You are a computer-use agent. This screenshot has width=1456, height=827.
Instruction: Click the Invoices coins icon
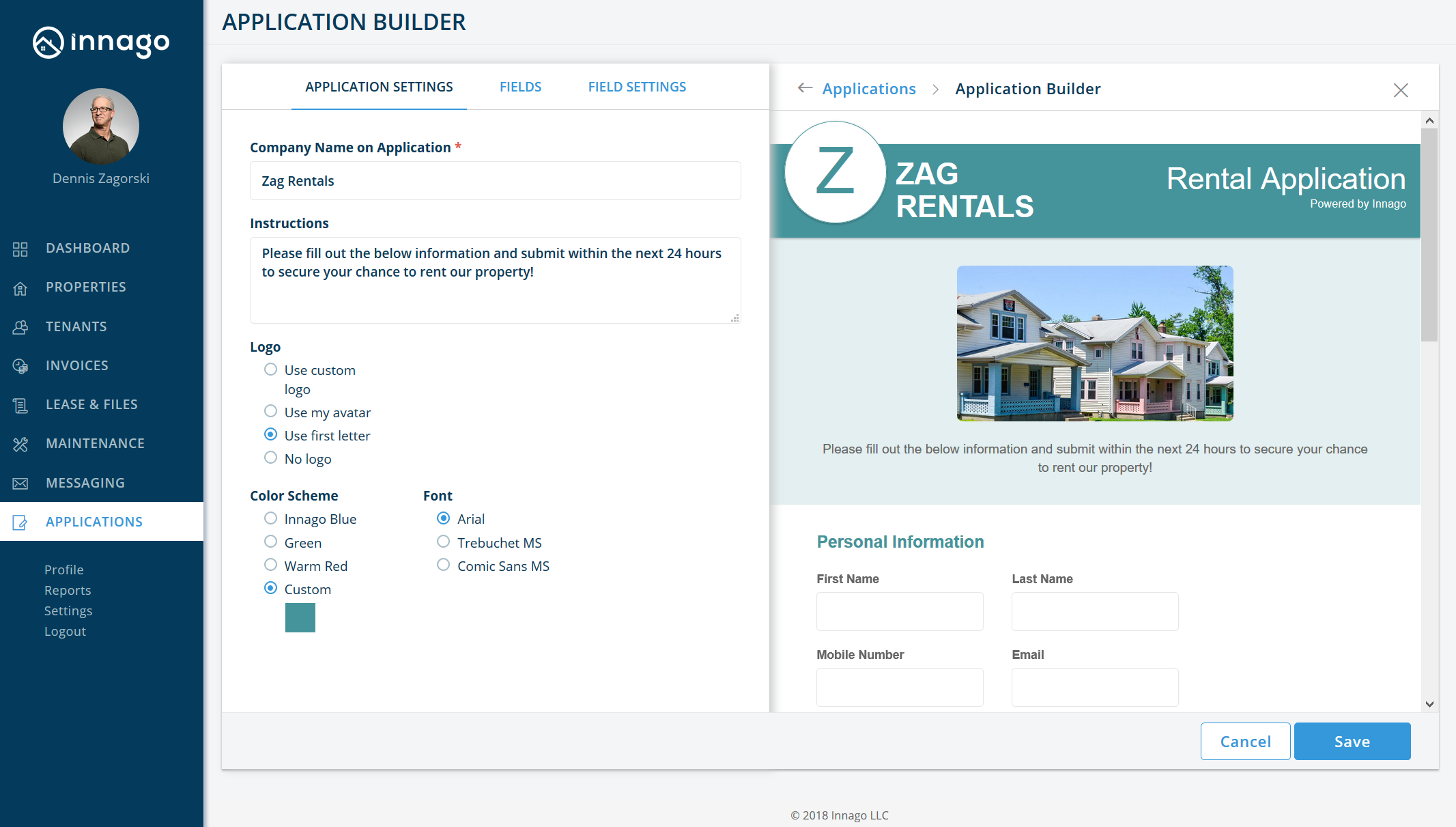[x=20, y=366]
